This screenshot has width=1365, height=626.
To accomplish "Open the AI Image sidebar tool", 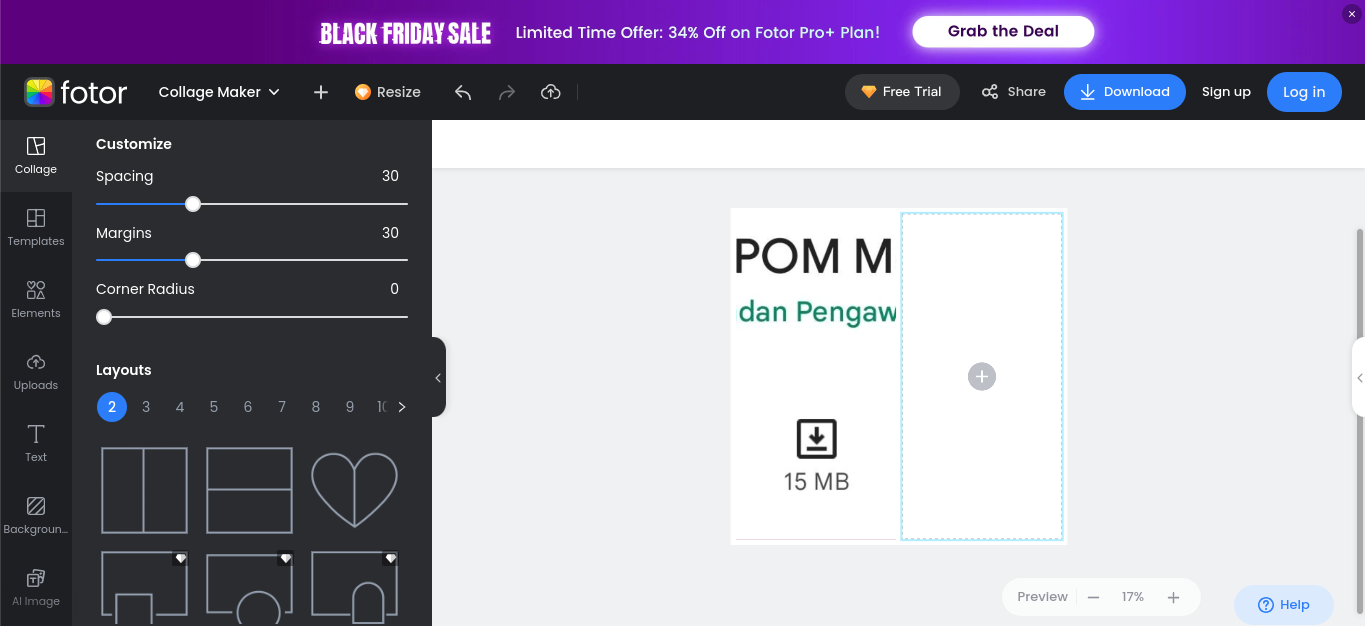I will point(36,587).
